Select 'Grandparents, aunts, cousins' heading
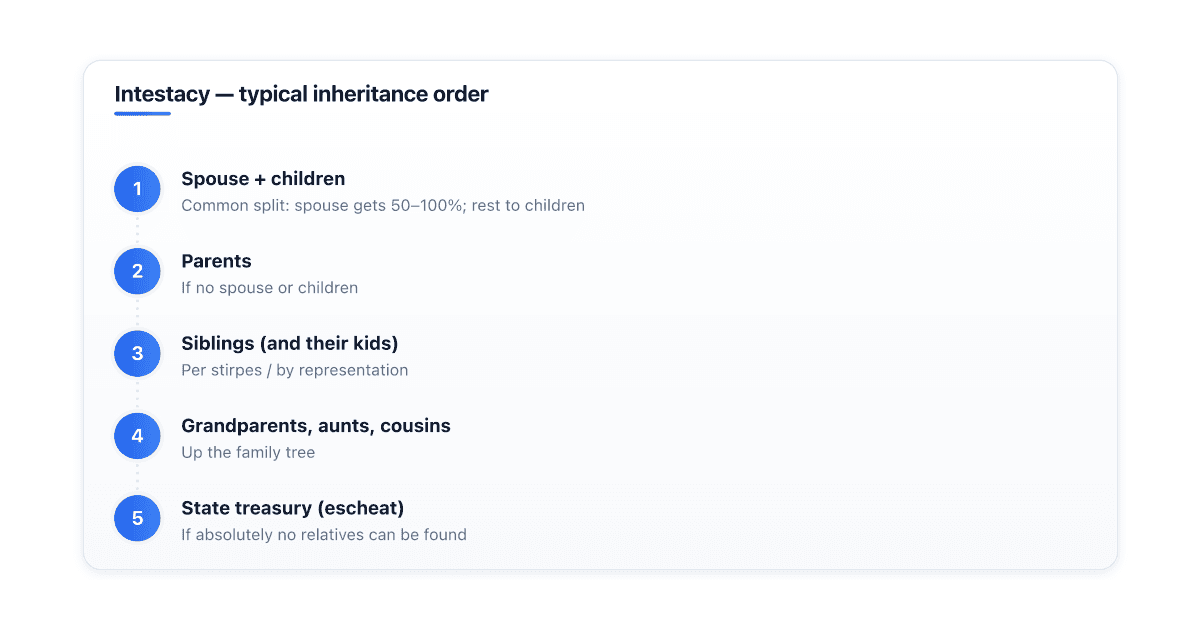Viewport: 1200px width, 630px height. click(x=316, y=426)
